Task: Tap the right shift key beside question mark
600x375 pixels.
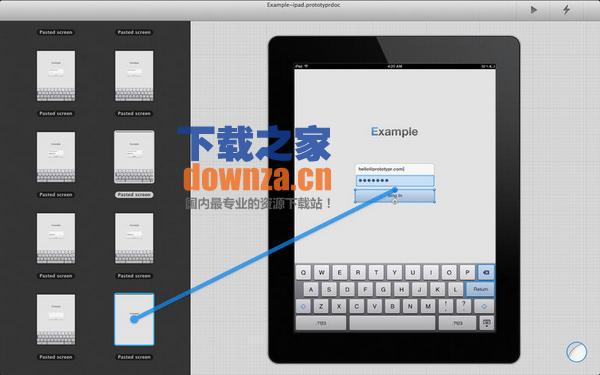Action: 484,306
